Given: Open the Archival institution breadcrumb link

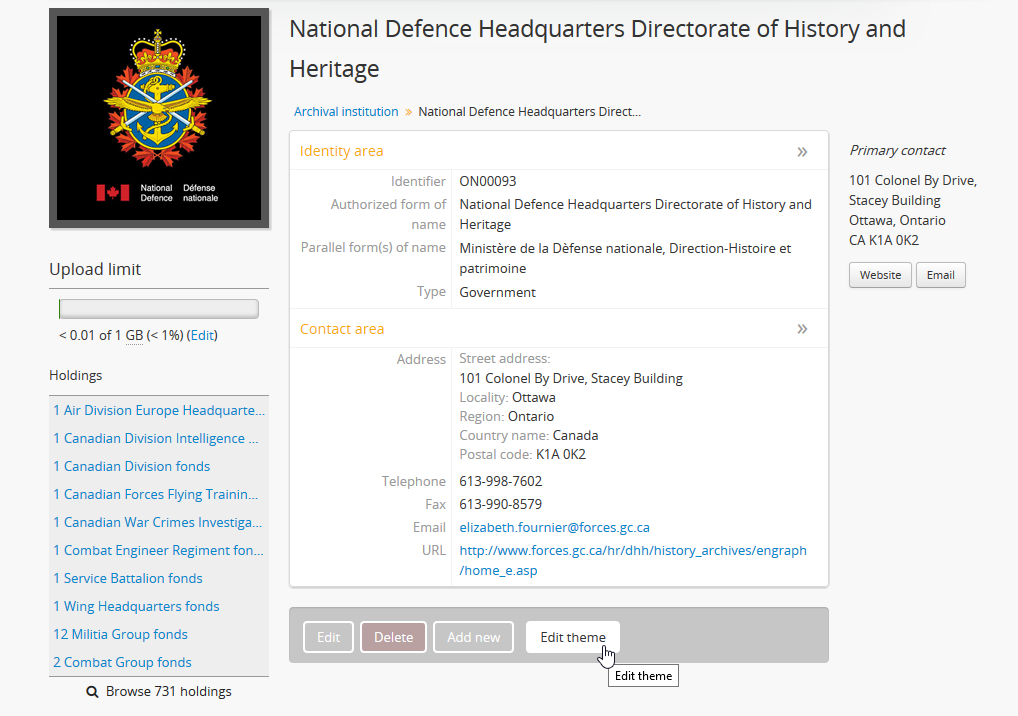Looking at the screenshot, I should (x=346, y=112).
